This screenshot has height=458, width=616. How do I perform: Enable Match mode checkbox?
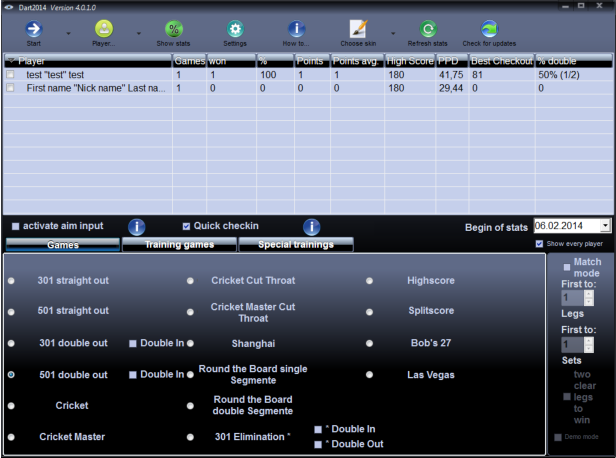pyautogui.click(x=567, y=266)
